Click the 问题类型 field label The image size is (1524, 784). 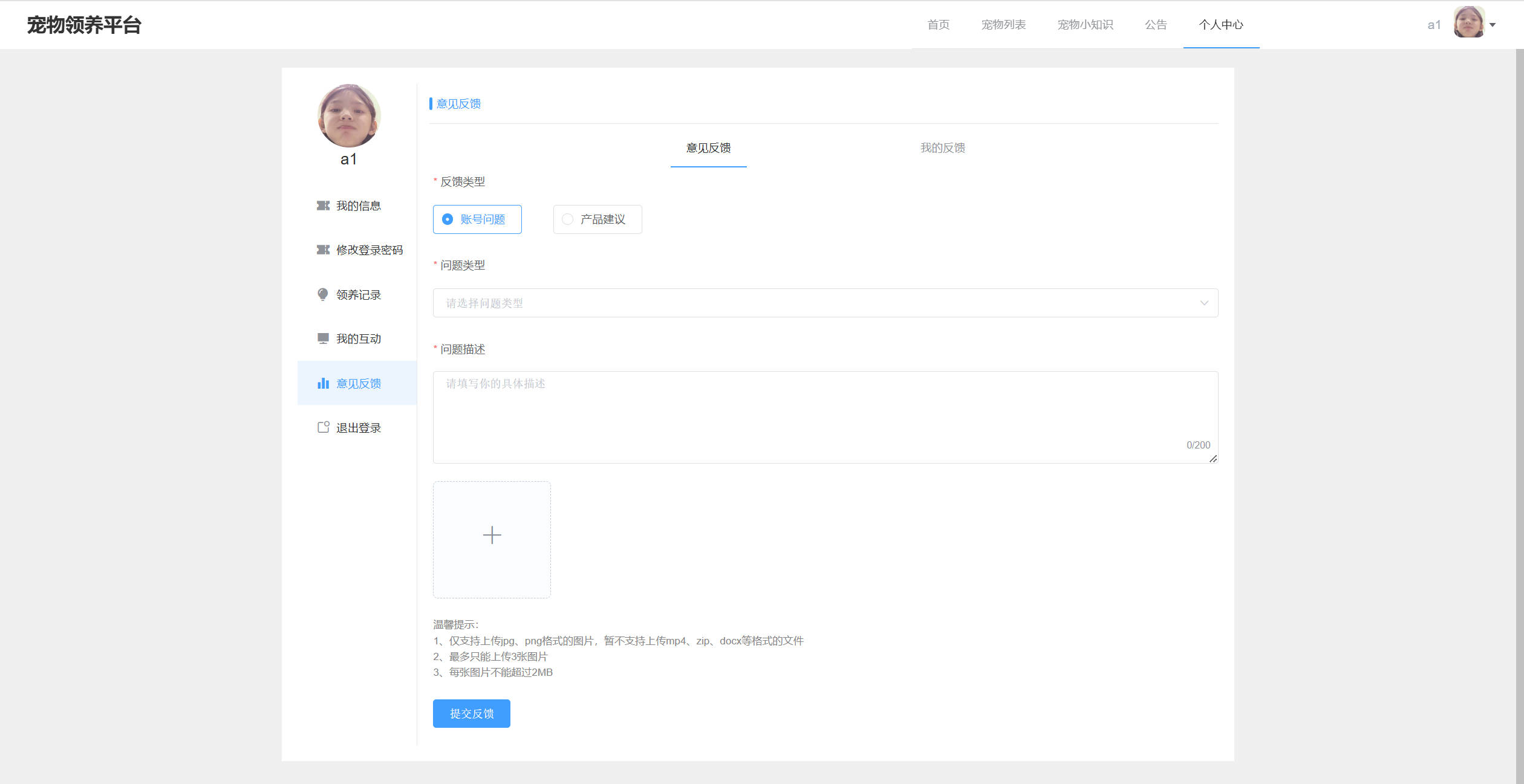tap(463, 265)
